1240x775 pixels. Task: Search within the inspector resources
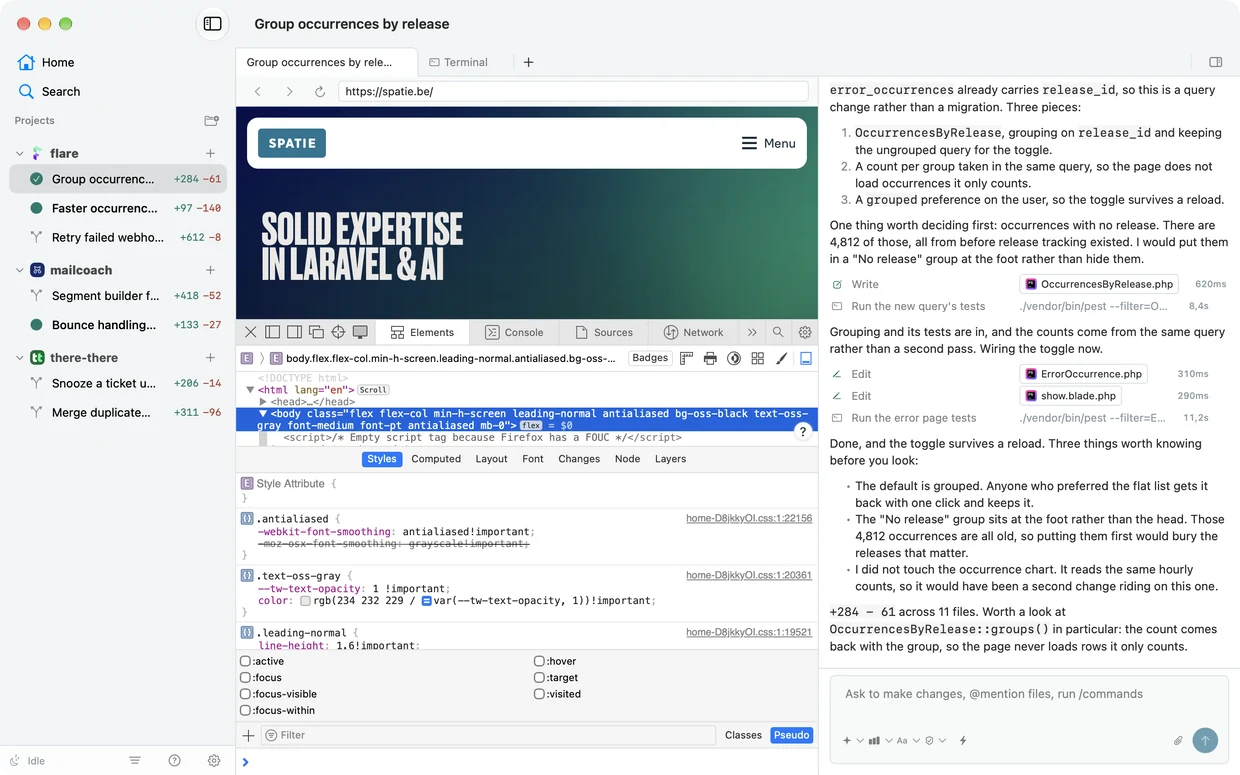pyautogui.click(x=778, y=332)
